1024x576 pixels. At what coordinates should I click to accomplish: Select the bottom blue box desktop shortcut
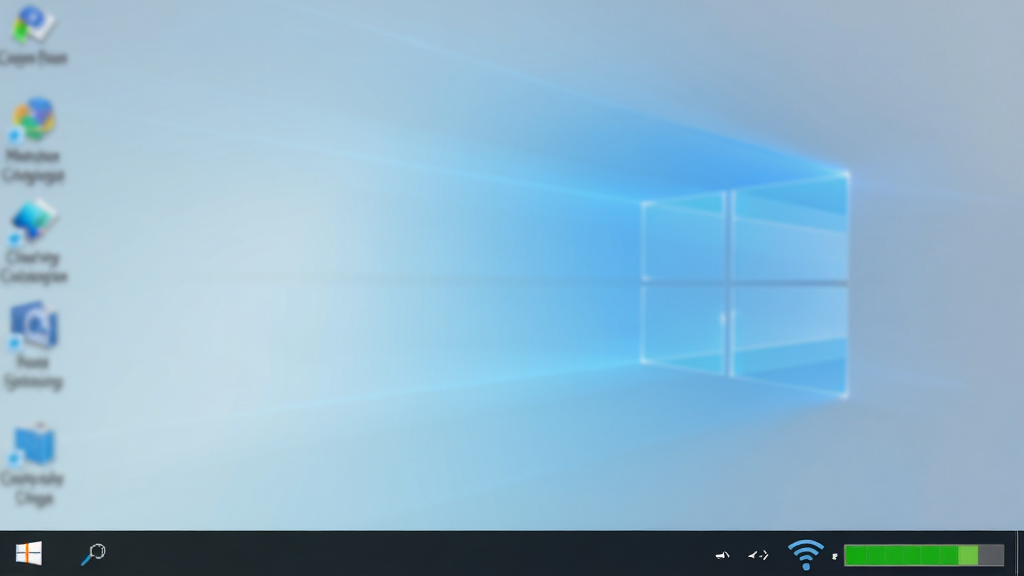click(33, 444)
